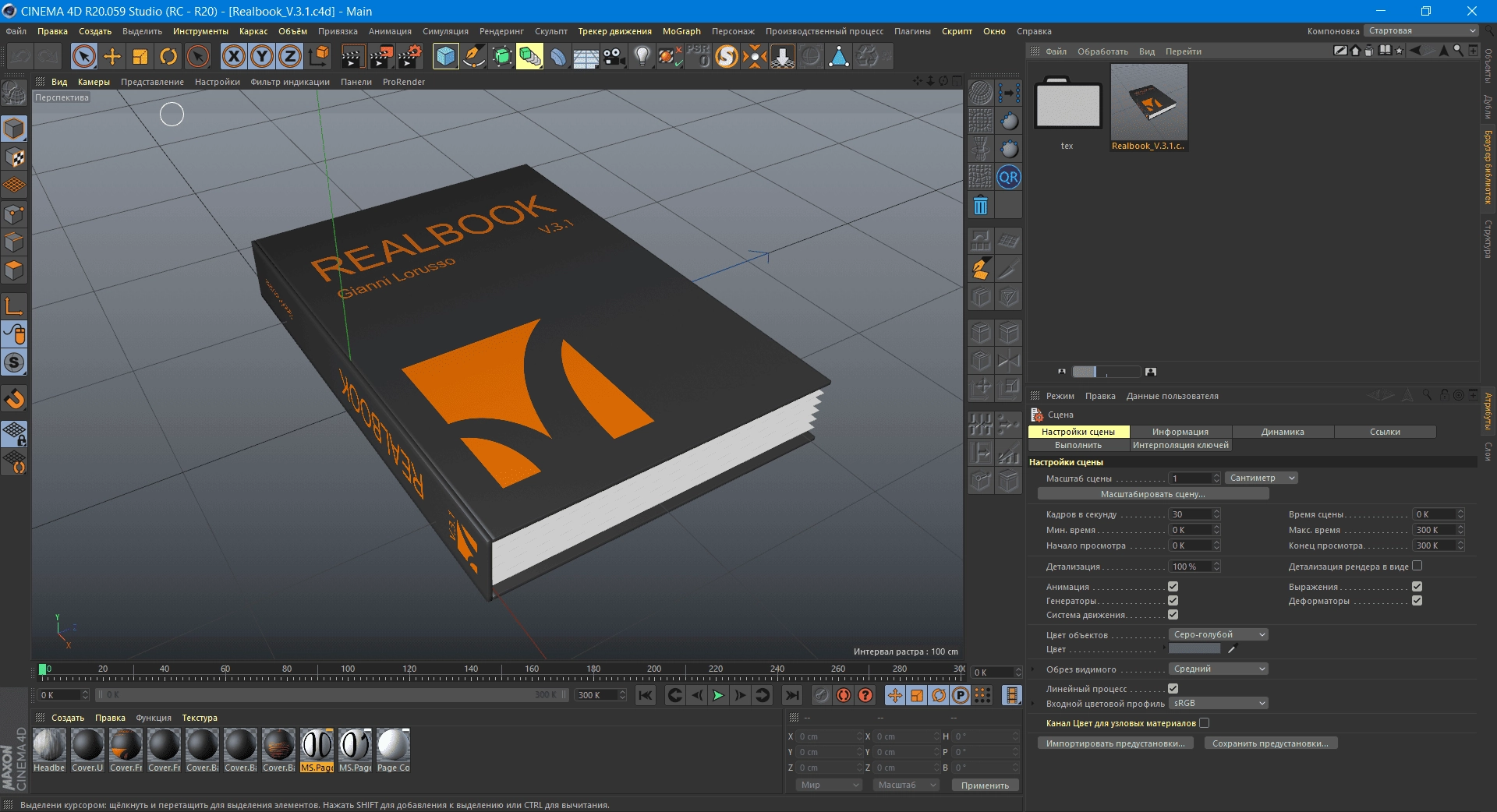Image resolution: width=1497 pixels, height=812 pixels.
Task: Add a Camera object
Action: click(x=614, y=56)
